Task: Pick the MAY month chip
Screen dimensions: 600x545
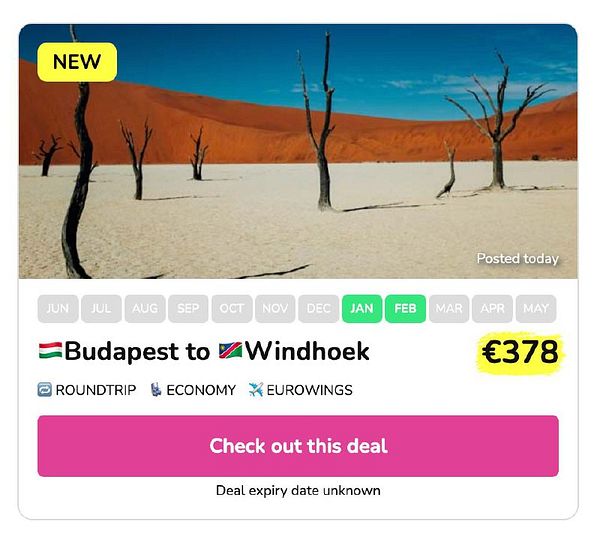Action: pyautogui.click(x=536, y=308)
